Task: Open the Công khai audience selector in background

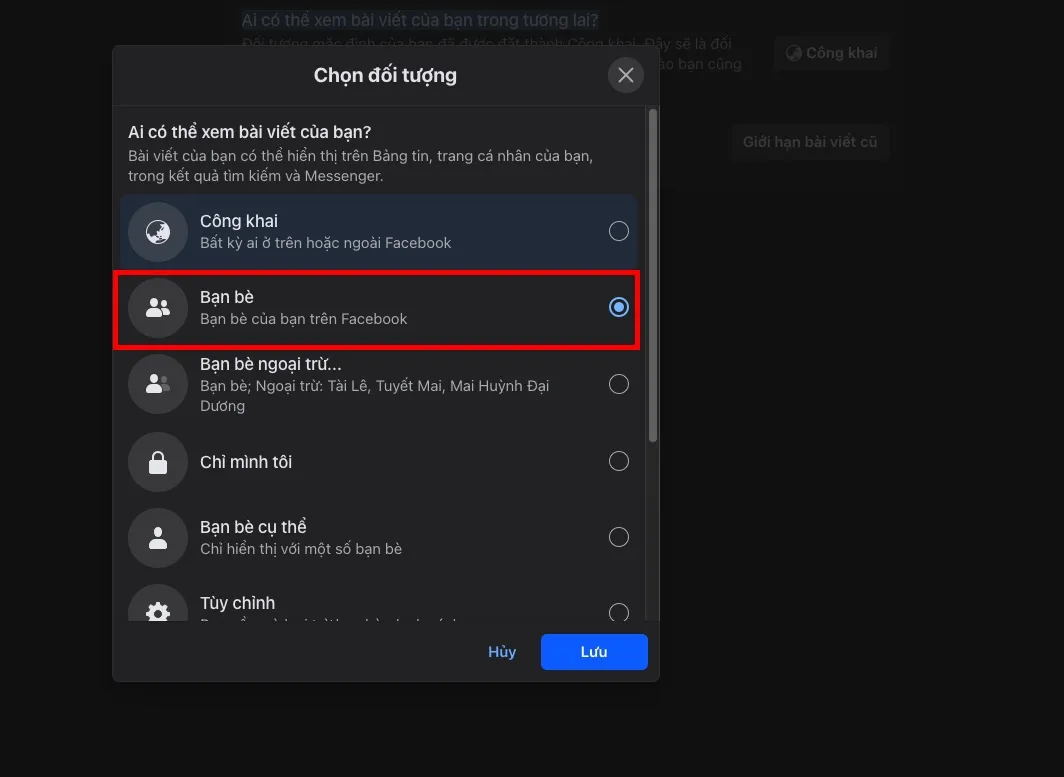Action: coord(831,53)
